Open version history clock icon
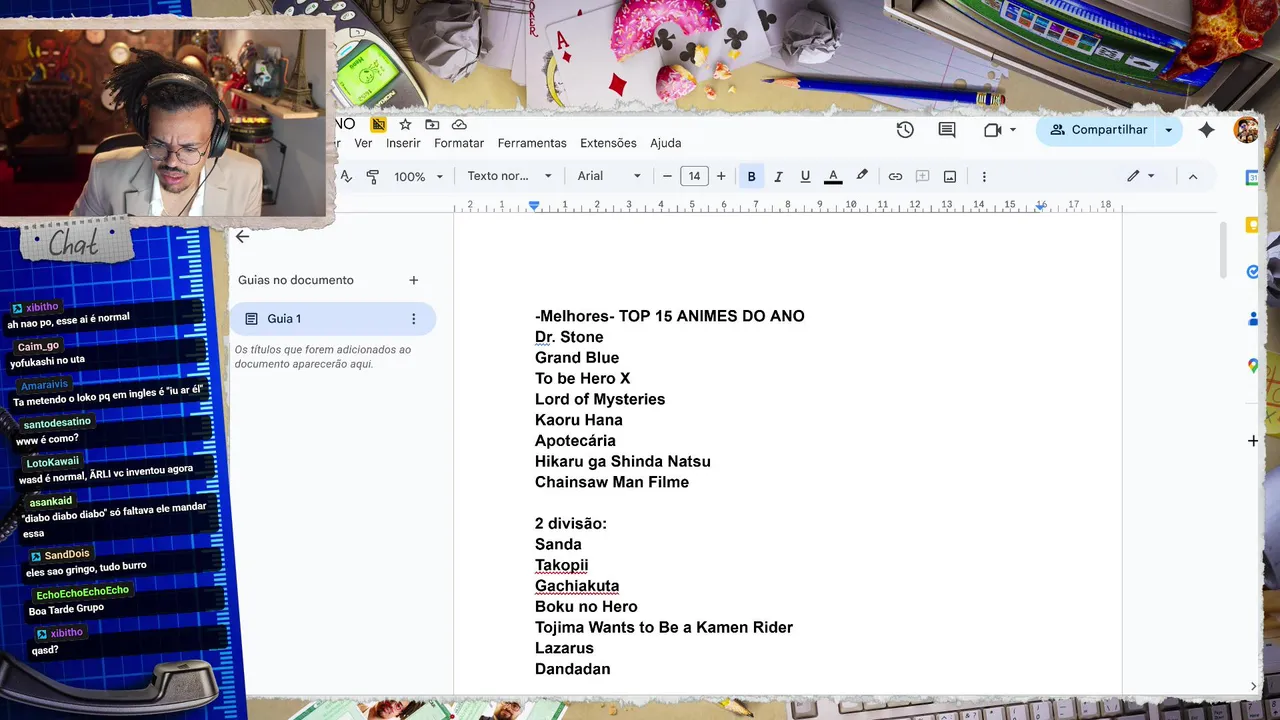 (x=905, y=130)
